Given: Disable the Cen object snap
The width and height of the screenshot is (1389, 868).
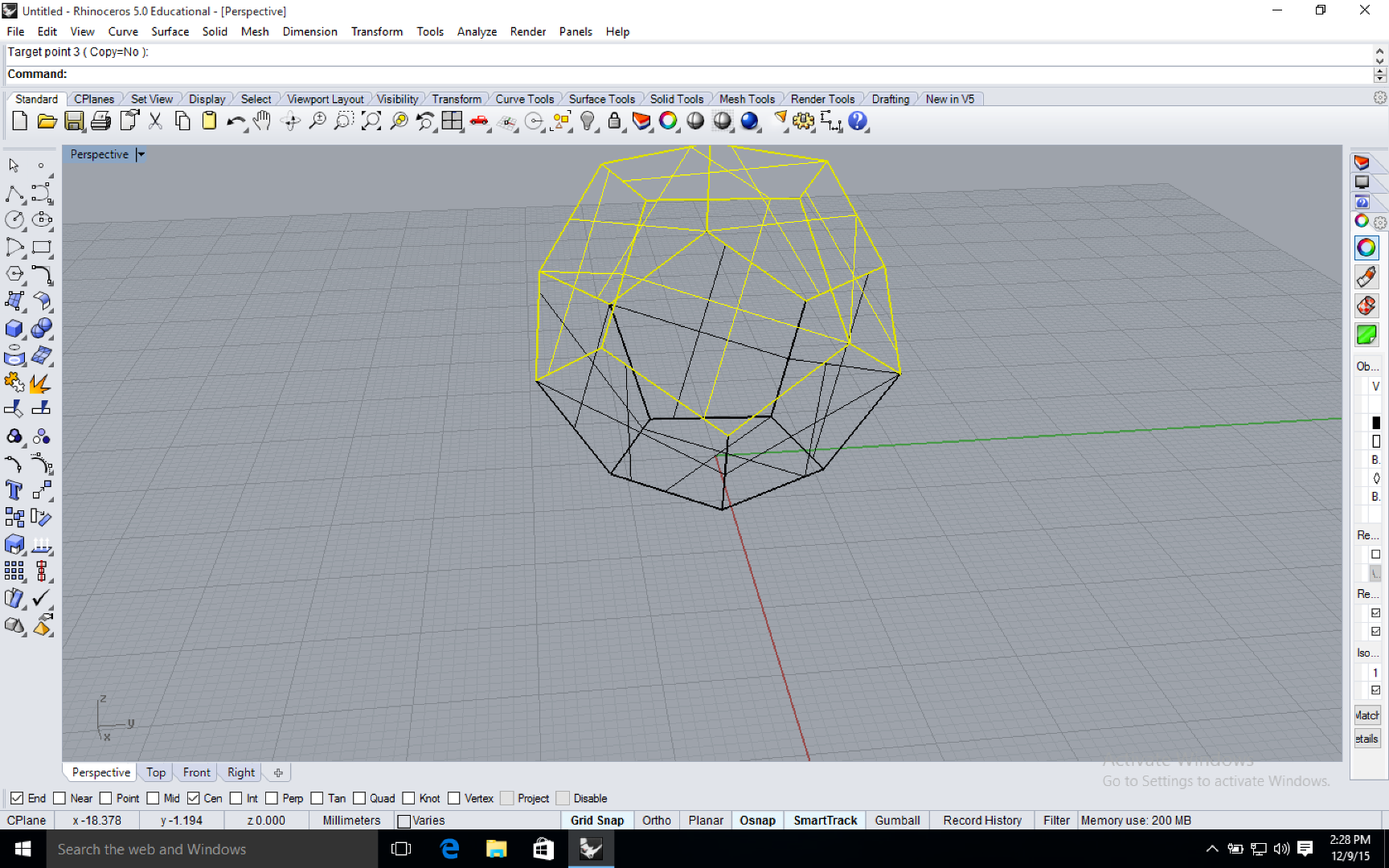Looking at the screenshot, I should (x=194, y=798).
